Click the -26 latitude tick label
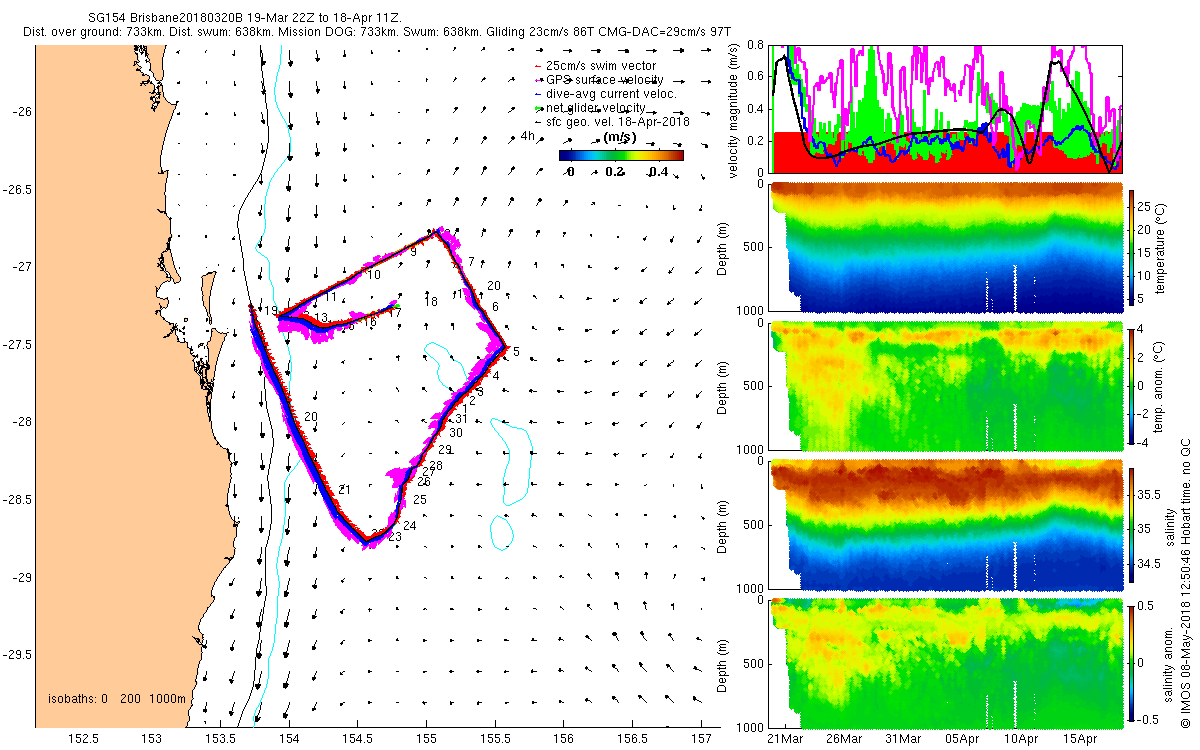Screen dimensions: 1200x750 click(x=21, y=111)
